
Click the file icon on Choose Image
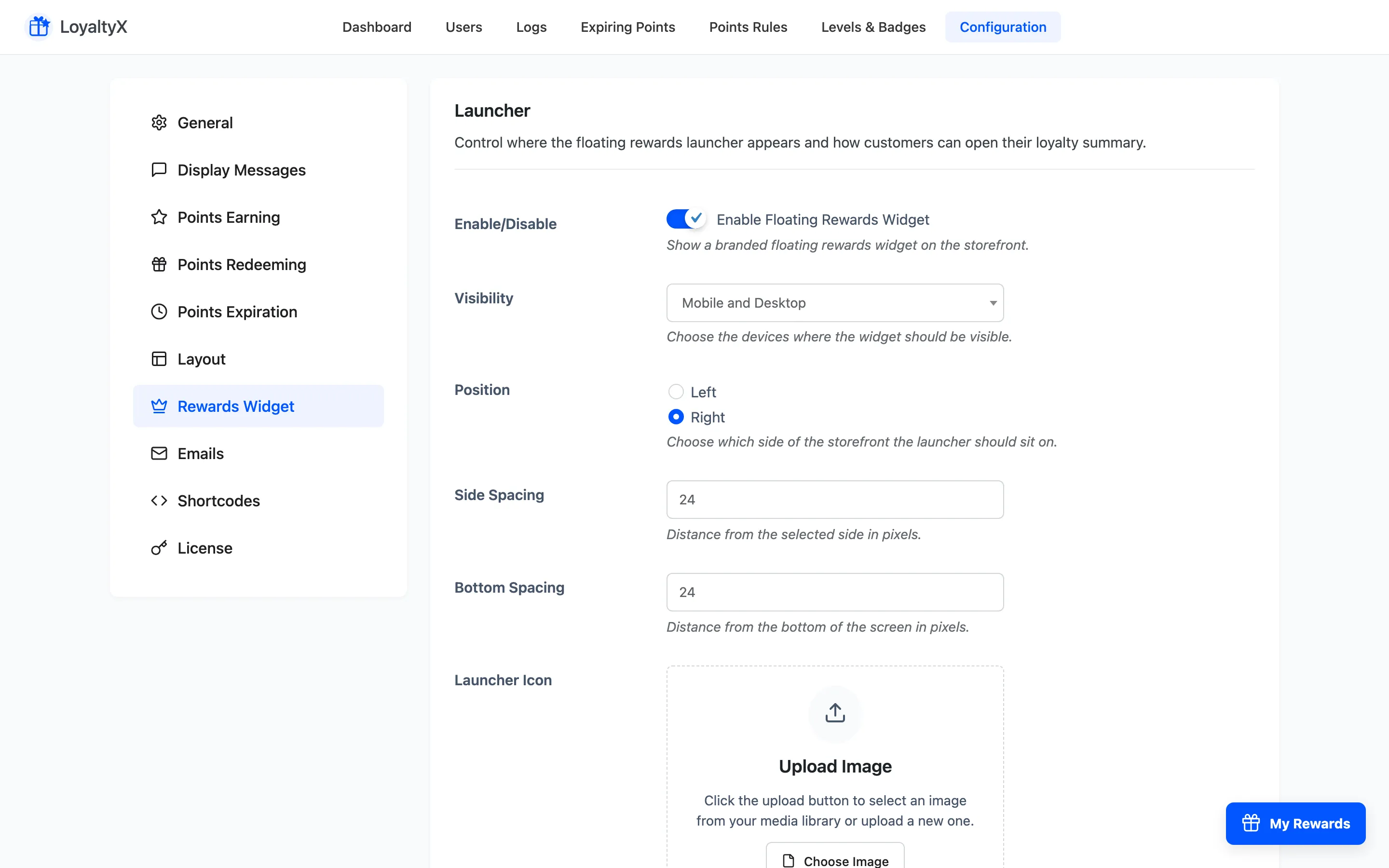pyautogui.click(x=789, y=861)
